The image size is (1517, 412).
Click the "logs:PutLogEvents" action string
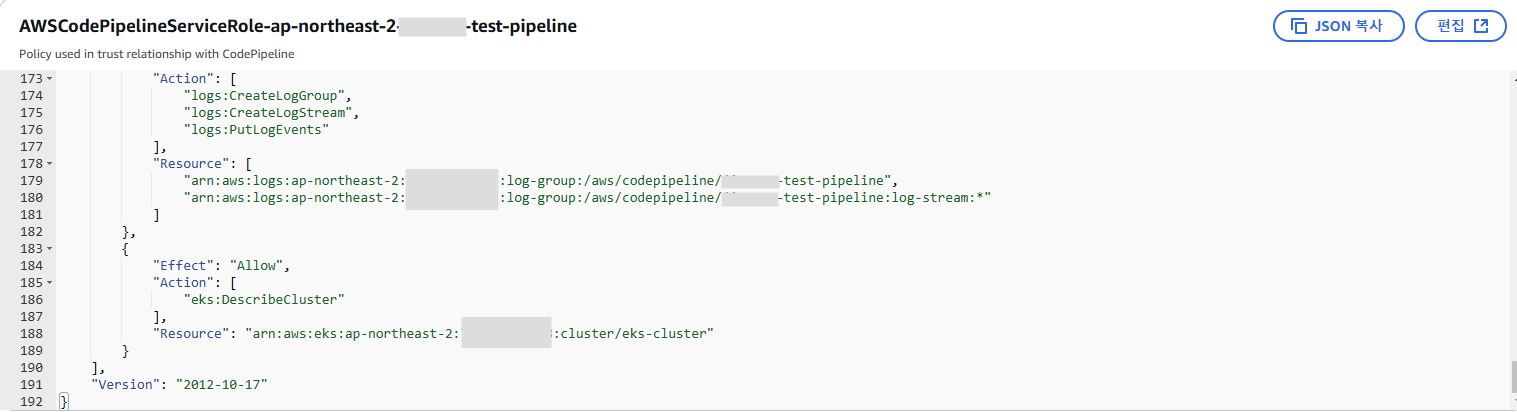point(256,129)
